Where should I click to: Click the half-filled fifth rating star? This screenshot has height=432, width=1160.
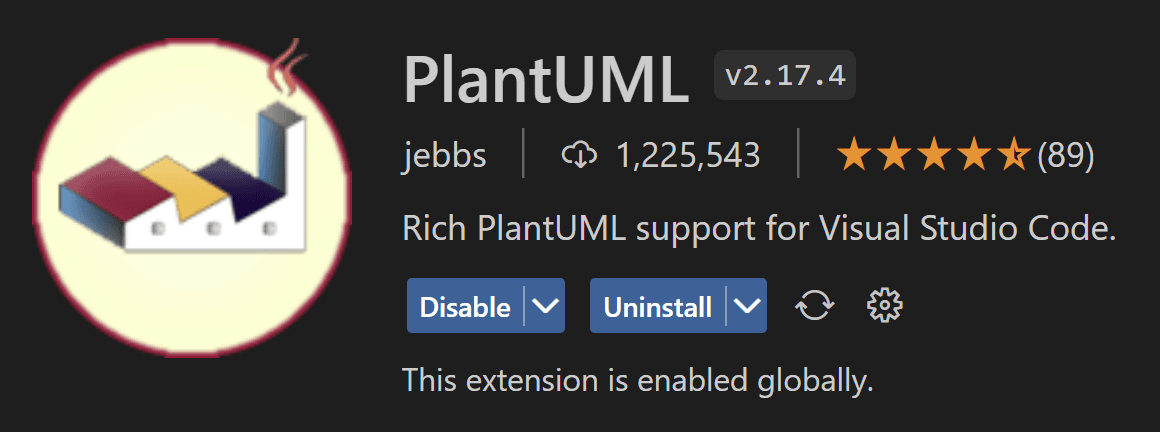[x=1012, y=155]
